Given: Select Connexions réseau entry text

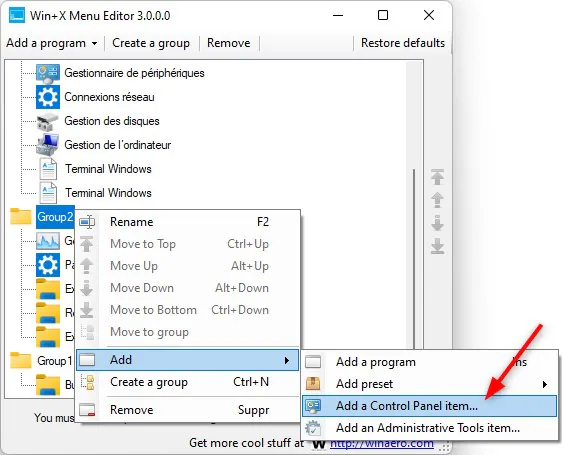Looking at the screenshot, I should coord(109,97).
